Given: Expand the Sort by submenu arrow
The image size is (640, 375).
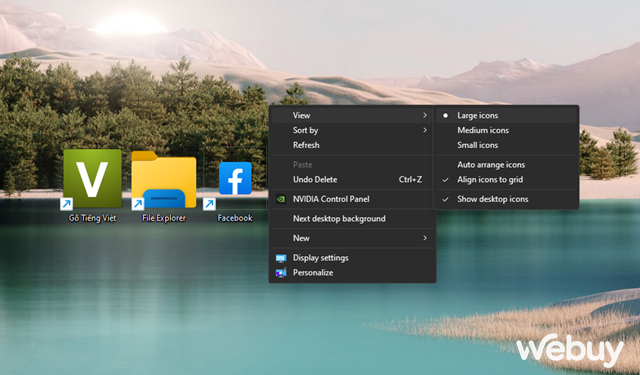Looking at the screenshot, I should click(425, 130).
